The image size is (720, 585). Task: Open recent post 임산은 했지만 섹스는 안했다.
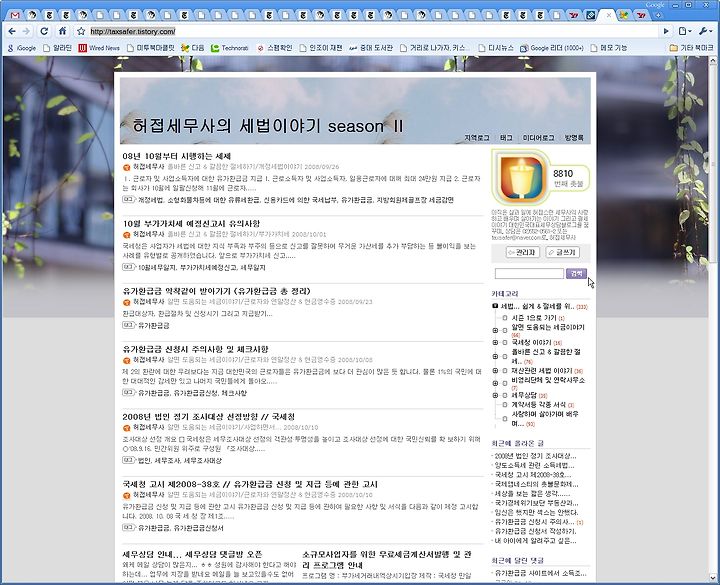[x=536, y=512]
